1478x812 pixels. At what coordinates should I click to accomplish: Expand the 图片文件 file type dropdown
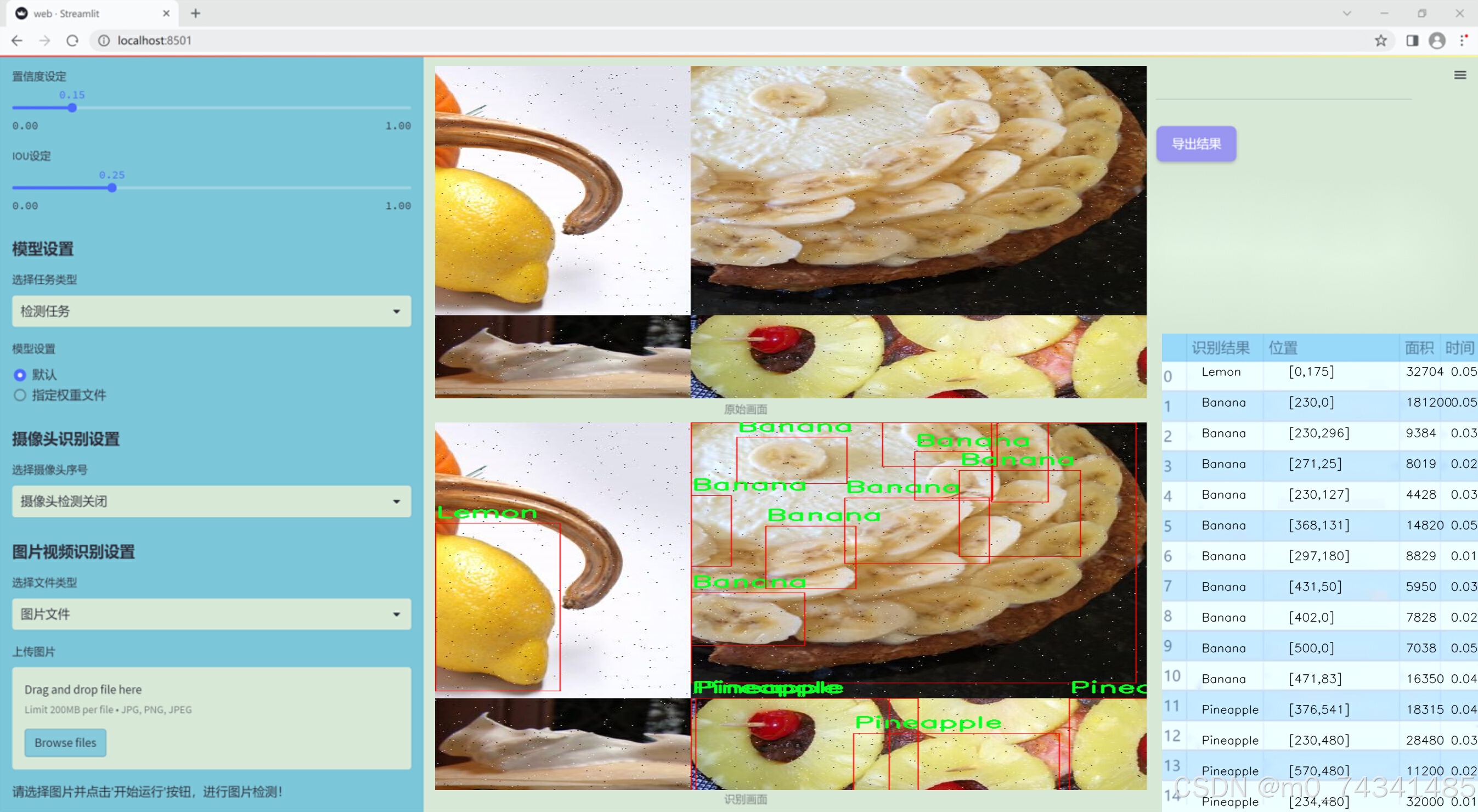point(211,613)
